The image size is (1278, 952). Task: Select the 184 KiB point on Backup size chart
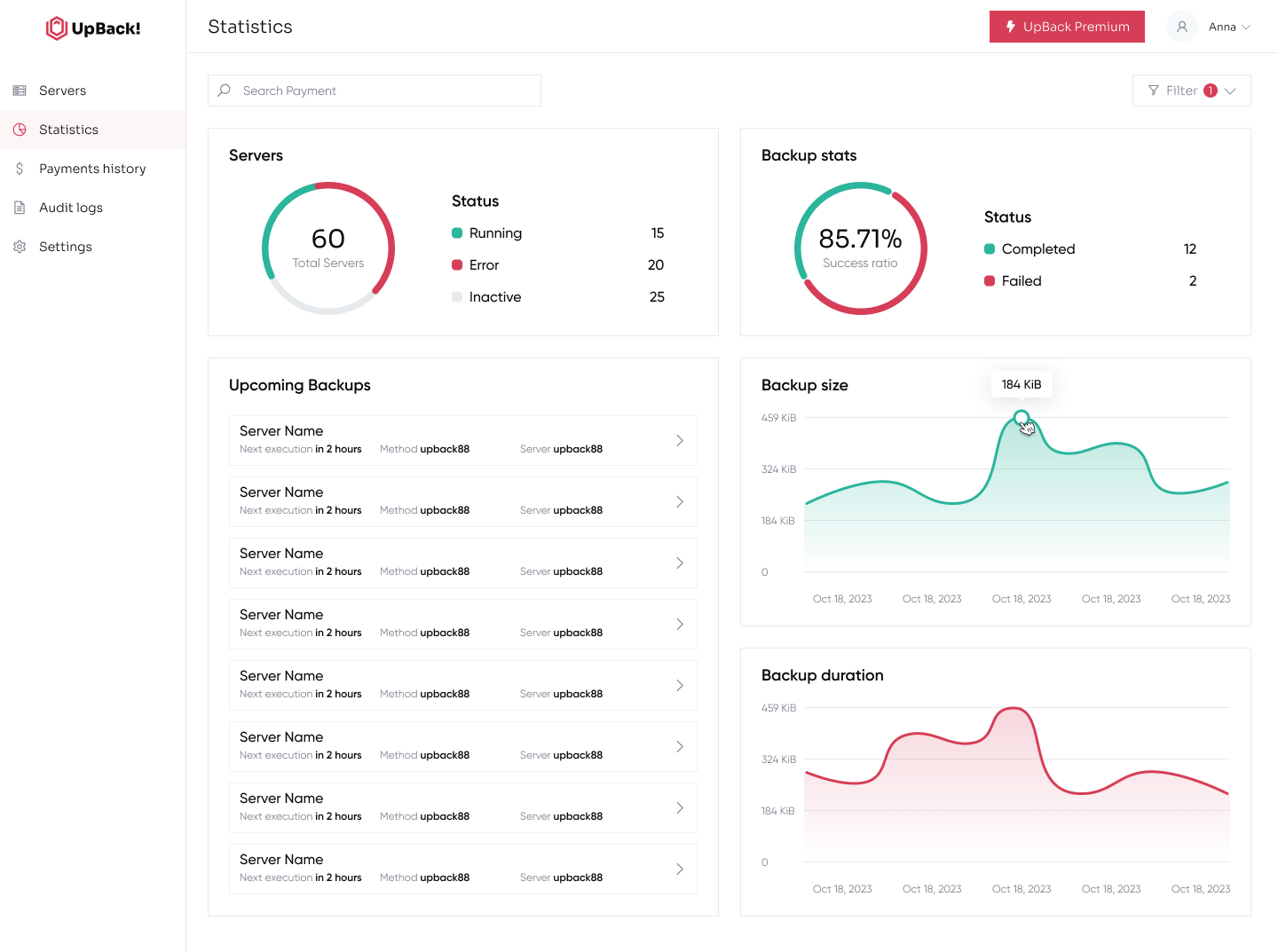click(1022, 418)
